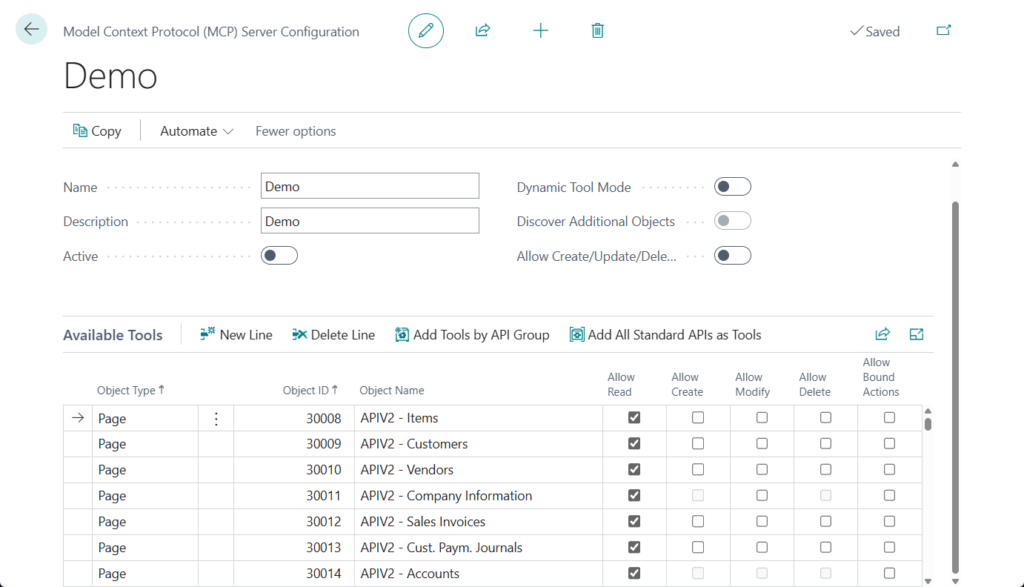Image resolution: width=1024 pixels, height=587 pixels.
Task: Click the plus icon to create new
Action: pos(540,31)
